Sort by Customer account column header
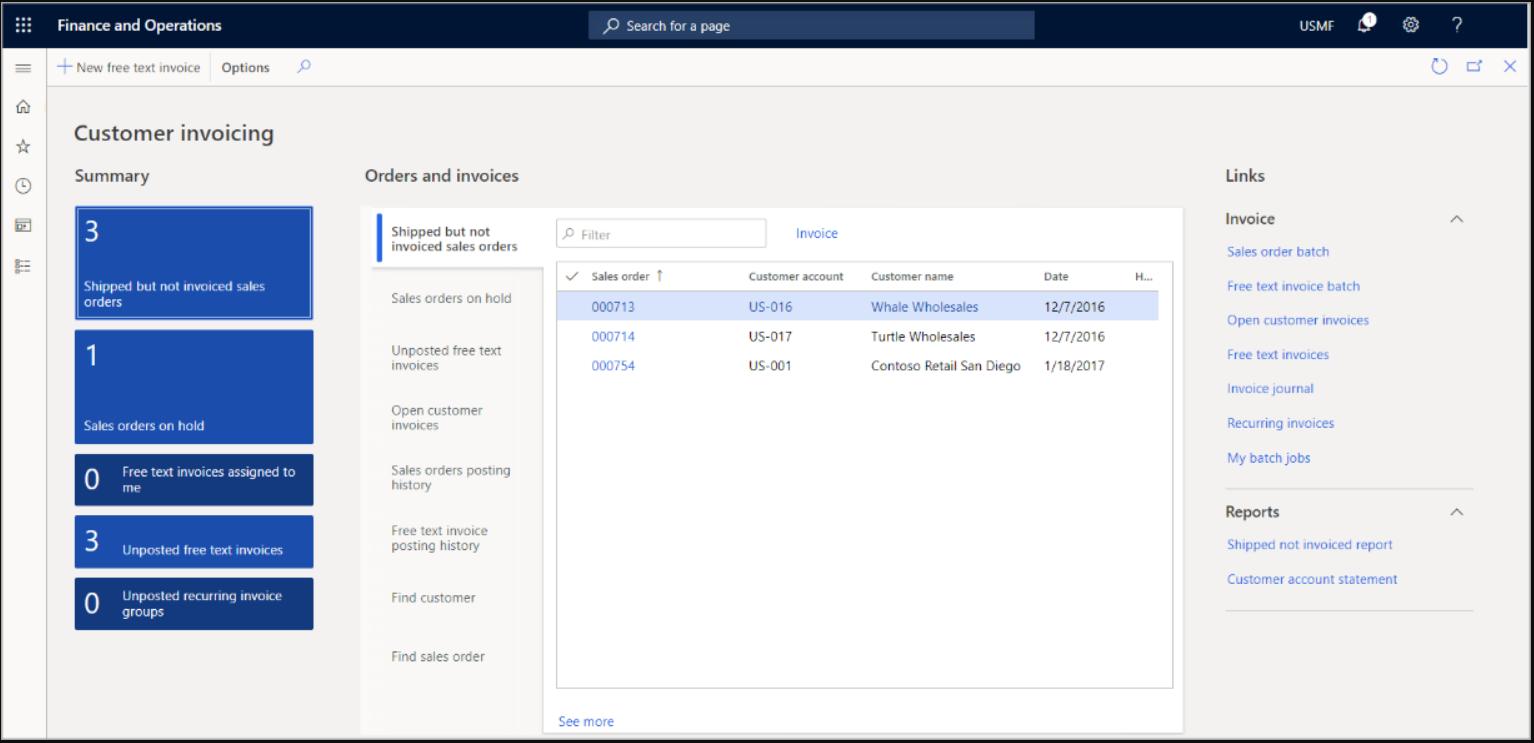Viewport: 1534px width, 743px height. [x=796, y=276]
